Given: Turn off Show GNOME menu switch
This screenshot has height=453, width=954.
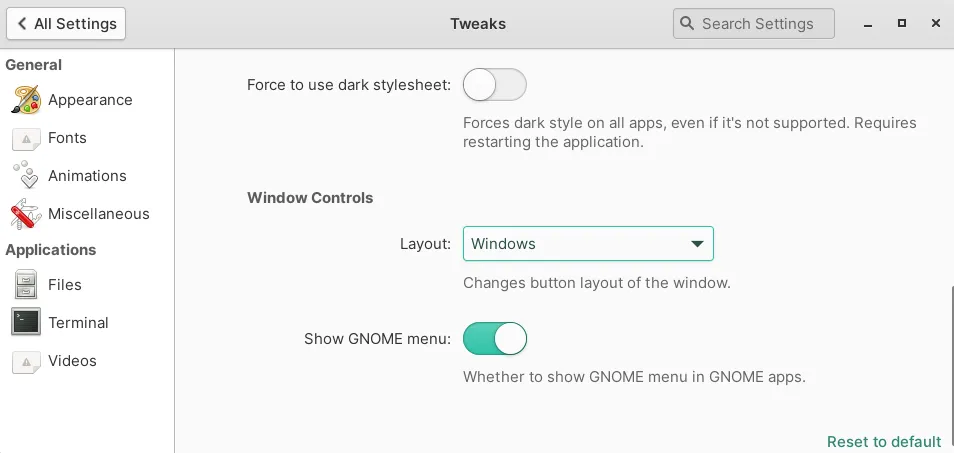Looking at the screenshot, I should click(494, 339).
